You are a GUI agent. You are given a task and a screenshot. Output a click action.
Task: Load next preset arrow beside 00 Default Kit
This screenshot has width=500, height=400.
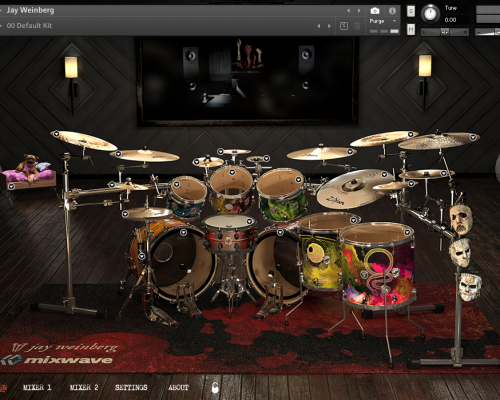tap(329, 26)
